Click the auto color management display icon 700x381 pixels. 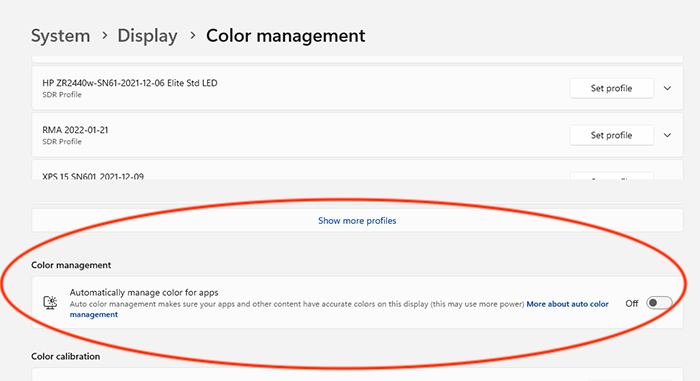pyautogui.click(x=50, y=303)
